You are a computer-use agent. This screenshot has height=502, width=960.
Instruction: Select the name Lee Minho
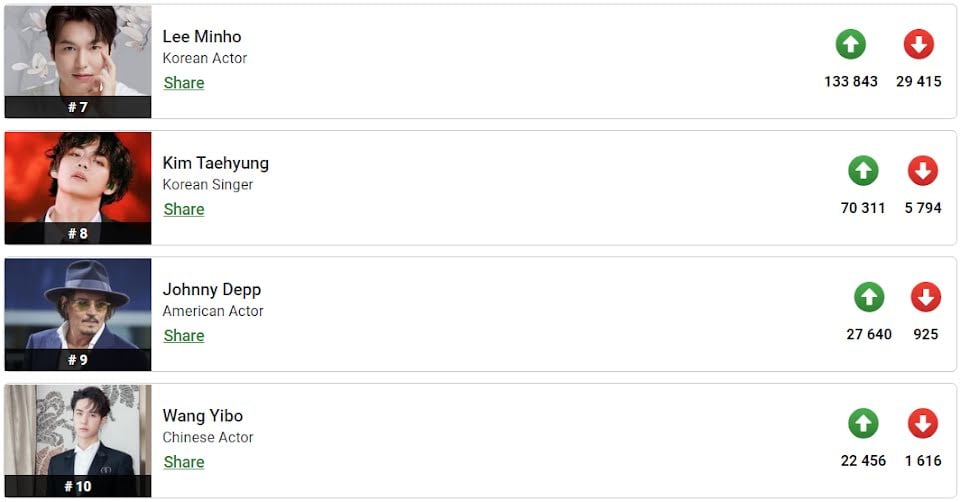coord(202,37)
